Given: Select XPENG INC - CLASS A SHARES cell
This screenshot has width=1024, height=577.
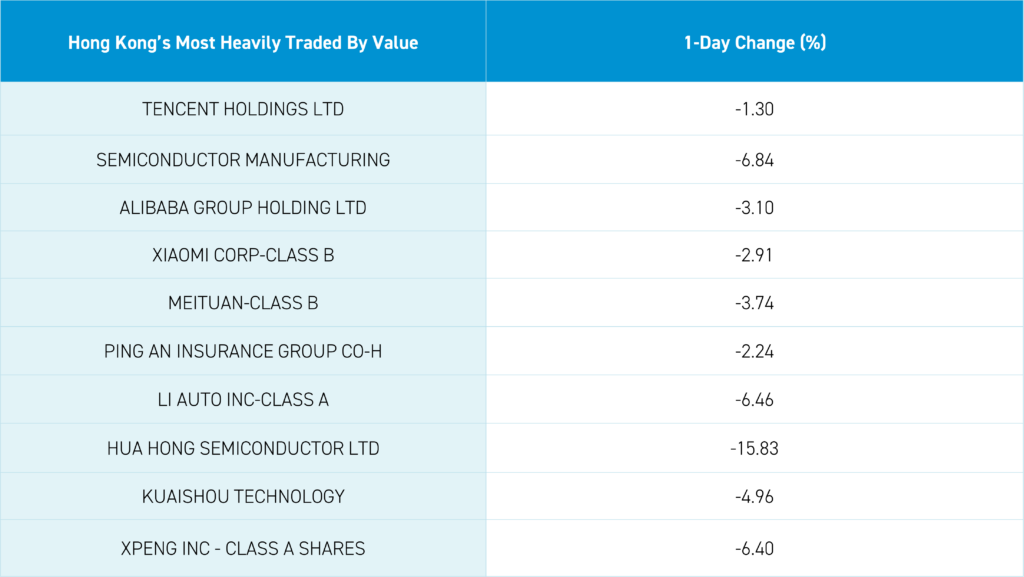Looking at the screenshot, I should click(x=243, y=548).
